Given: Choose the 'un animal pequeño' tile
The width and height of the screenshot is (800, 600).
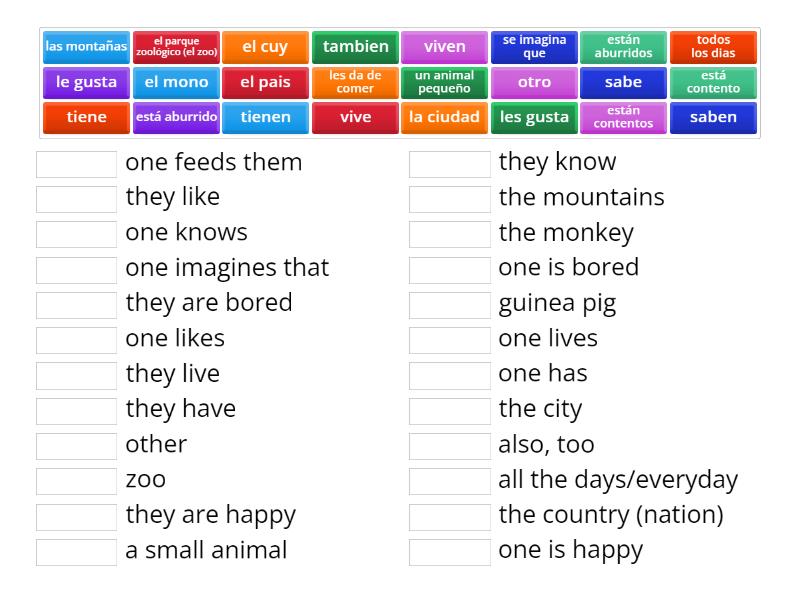Looking at the screenshot, I should [x=444, y=82].
